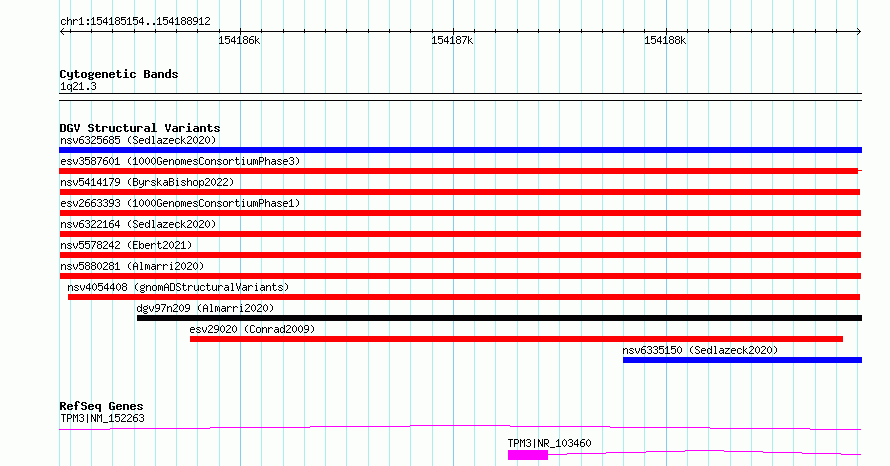Click the nsv6325685 (Sedlazeck2020) variant label
Screen dimensions: 890x466
tap(138, 140)
